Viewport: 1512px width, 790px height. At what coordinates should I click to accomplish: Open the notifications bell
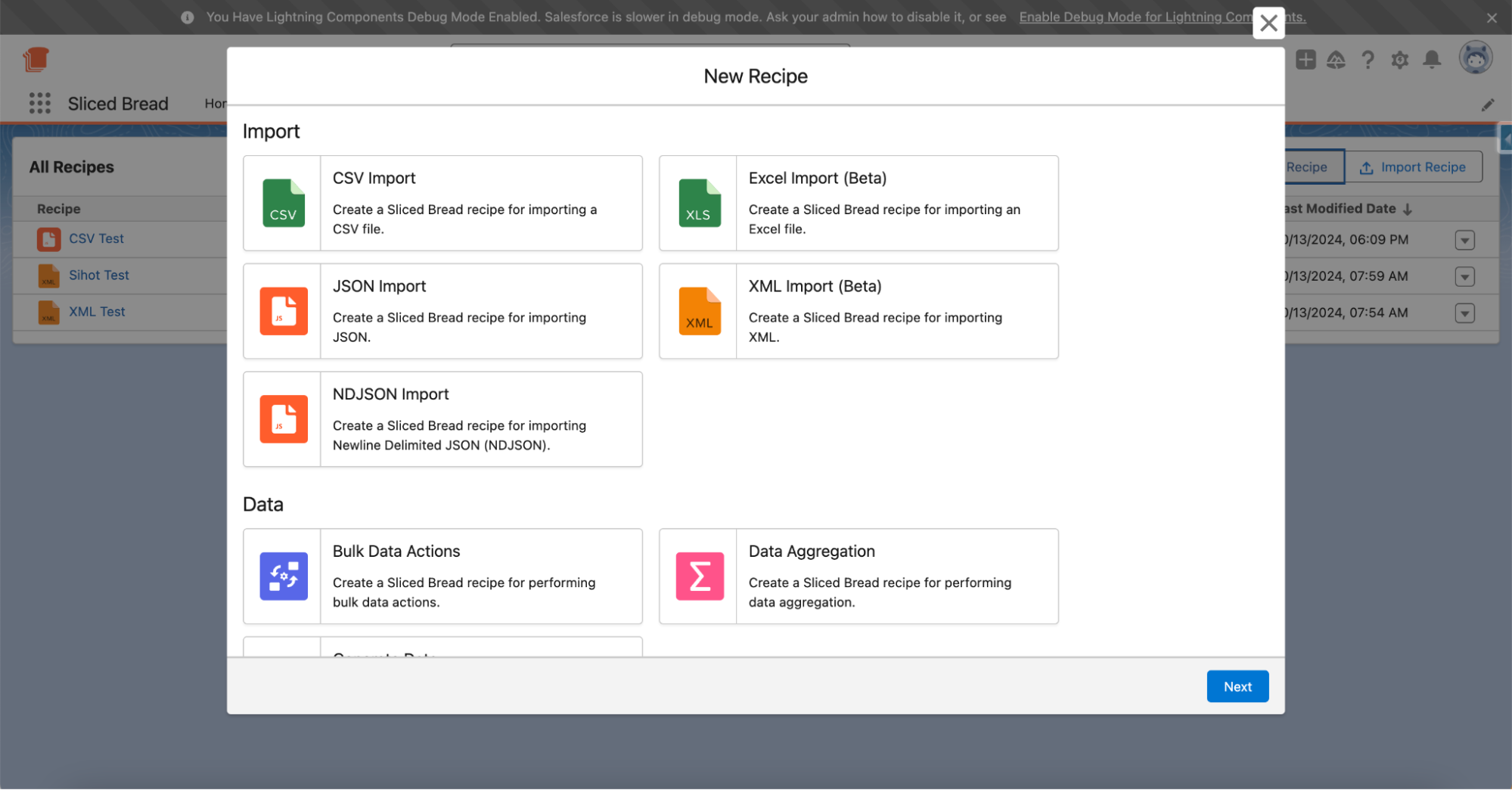point(1431,60)
